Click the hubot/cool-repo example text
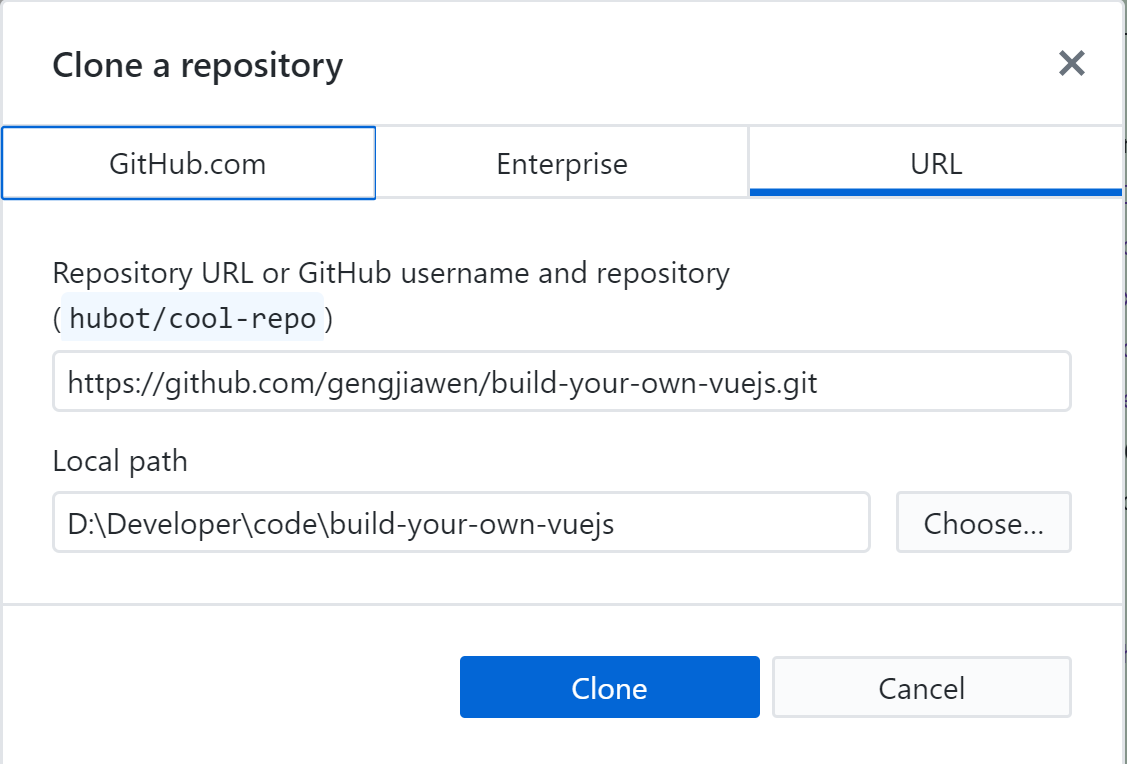This screenshot has height=764, width=1127. 195,320
